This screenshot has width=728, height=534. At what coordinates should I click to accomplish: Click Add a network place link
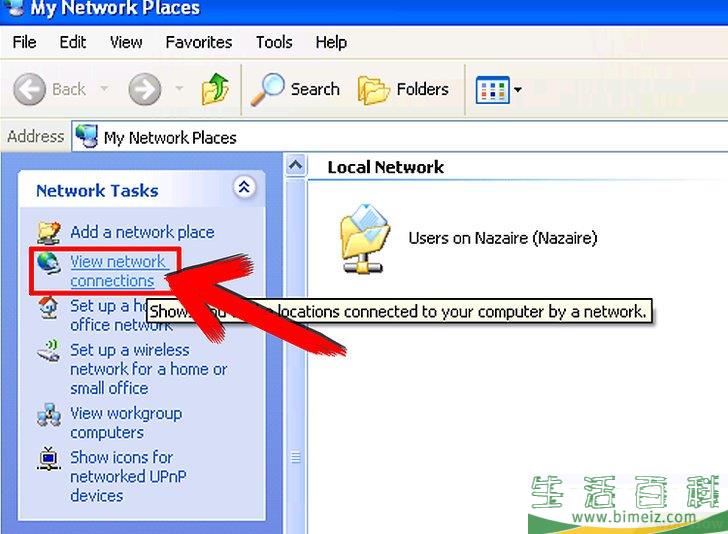point(142,232)
